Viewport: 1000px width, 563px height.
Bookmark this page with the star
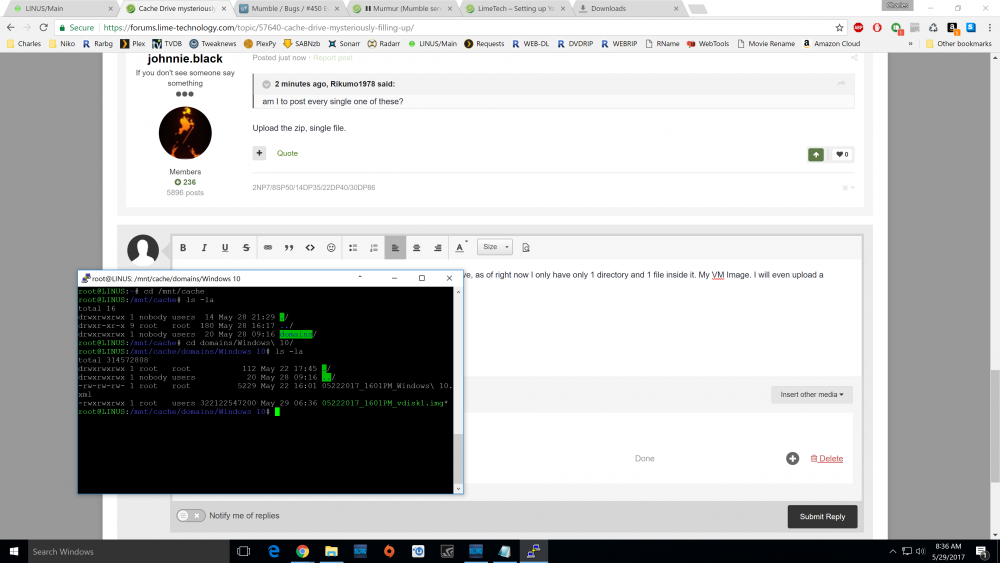(839, 27)
